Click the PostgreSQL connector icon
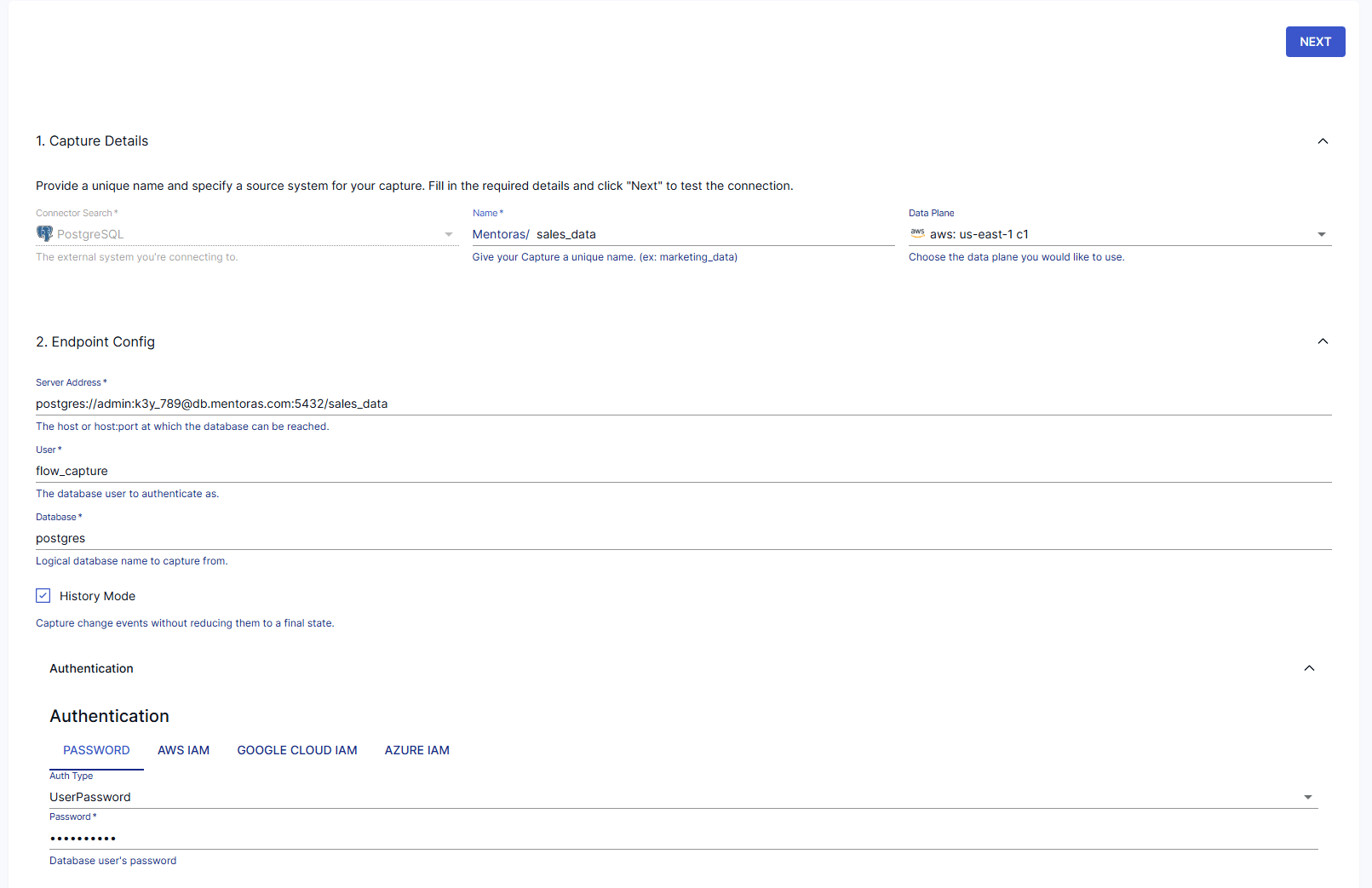The image size is (1372, 888). click(x=44, y=233)
